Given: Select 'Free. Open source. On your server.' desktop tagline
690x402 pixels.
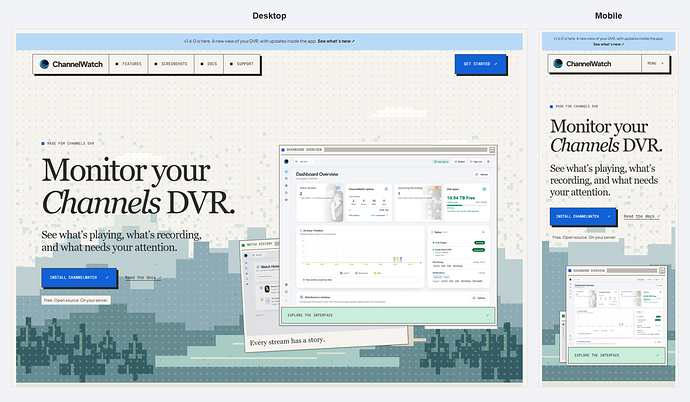Looking at the screenshot, I should click(x=76, y=300).
